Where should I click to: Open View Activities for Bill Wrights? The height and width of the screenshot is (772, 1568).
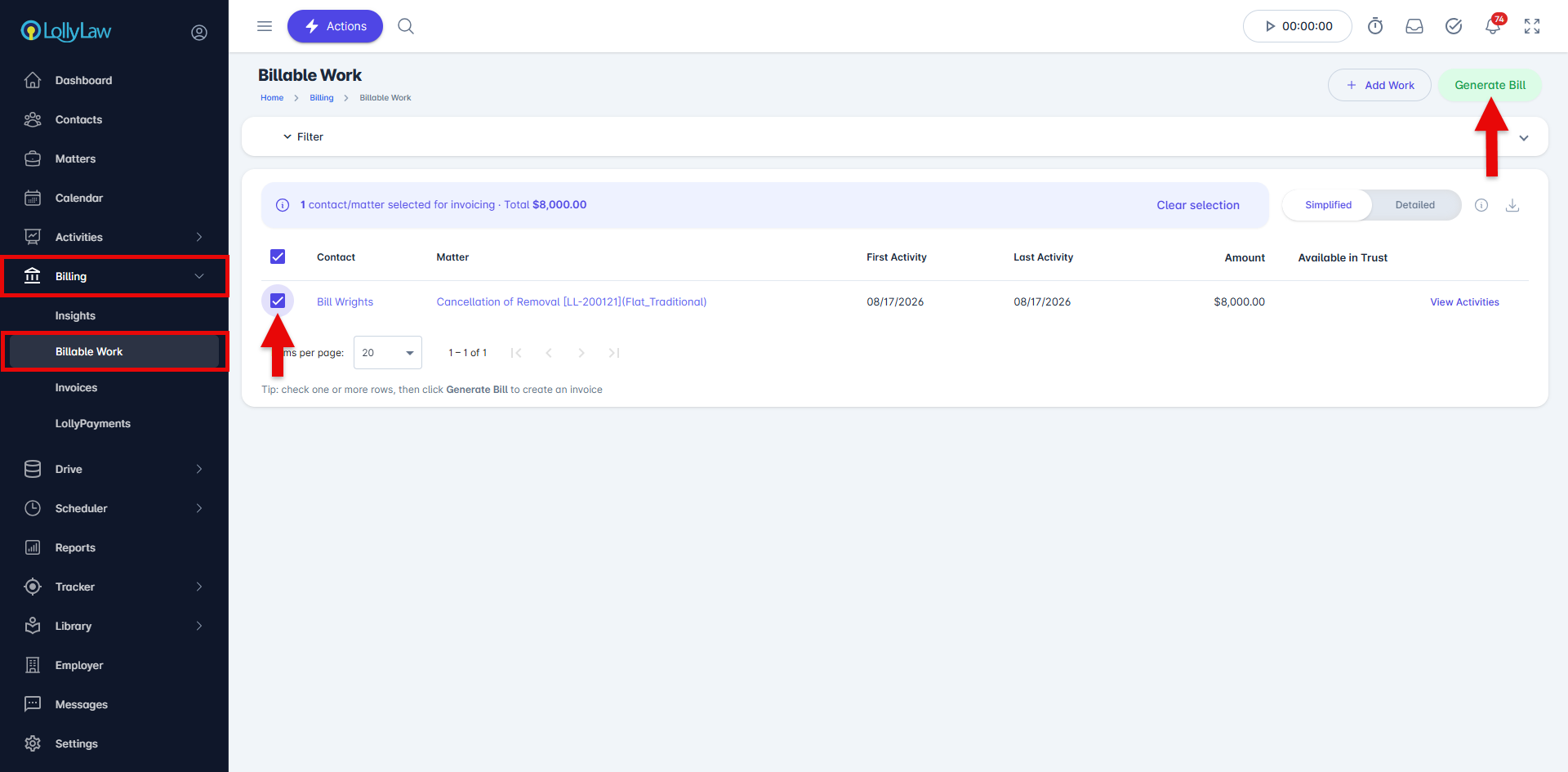pos(1464,302)
